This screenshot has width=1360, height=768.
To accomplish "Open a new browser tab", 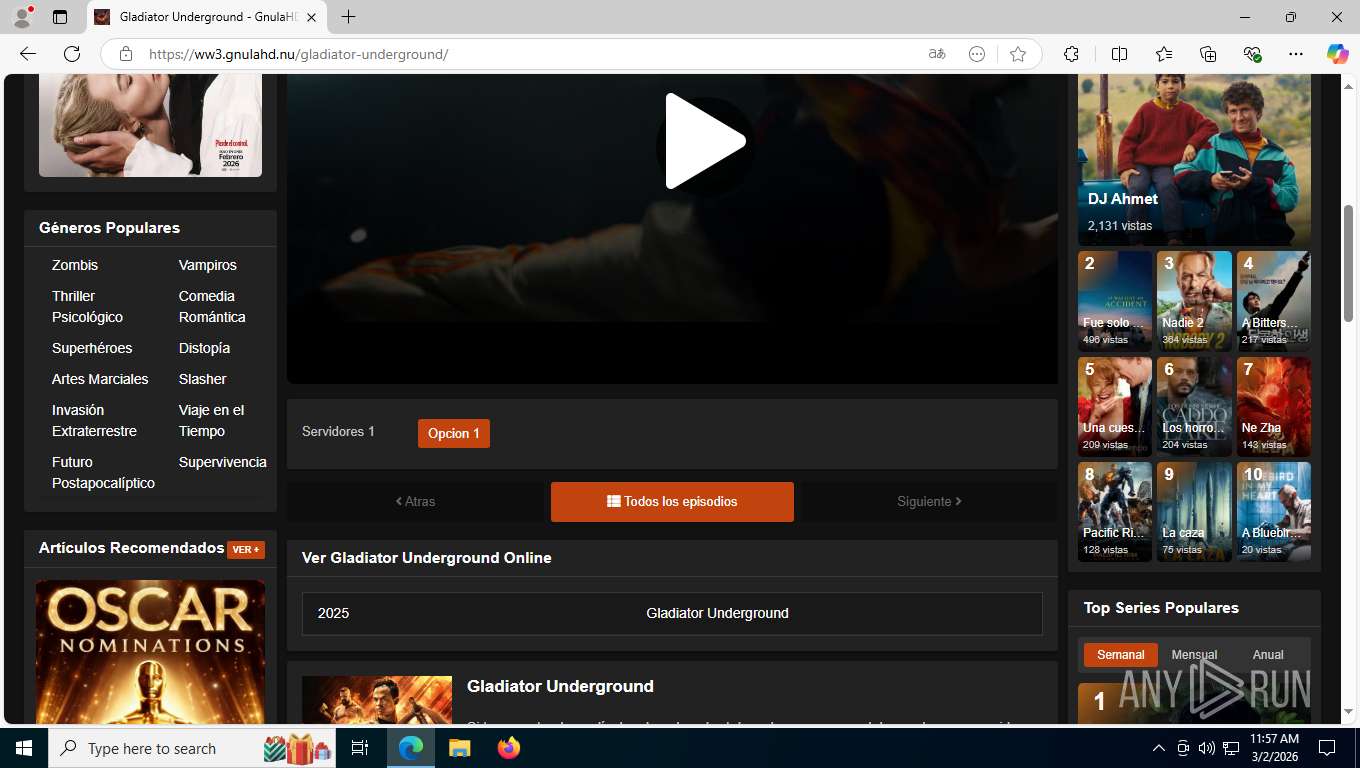I will tap(348, 17).
